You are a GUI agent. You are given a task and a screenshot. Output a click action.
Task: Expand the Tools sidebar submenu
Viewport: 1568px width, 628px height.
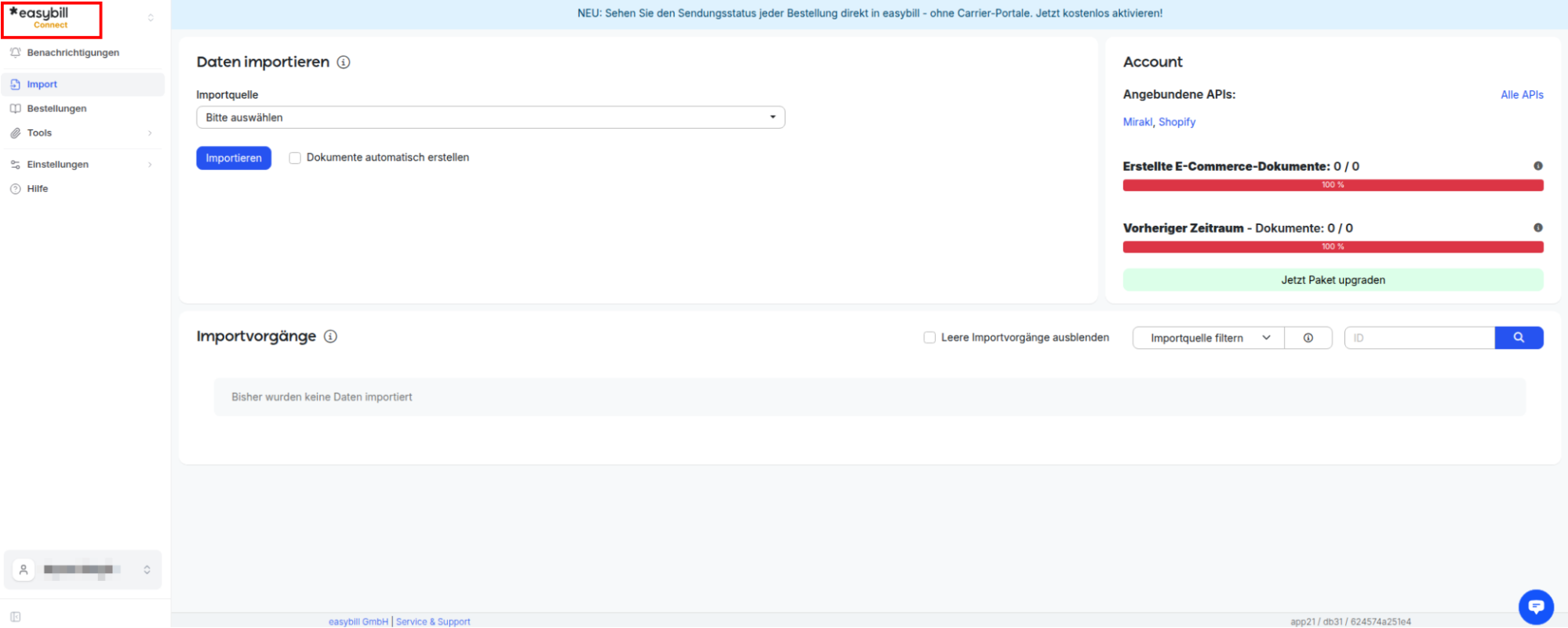point(82,133)
